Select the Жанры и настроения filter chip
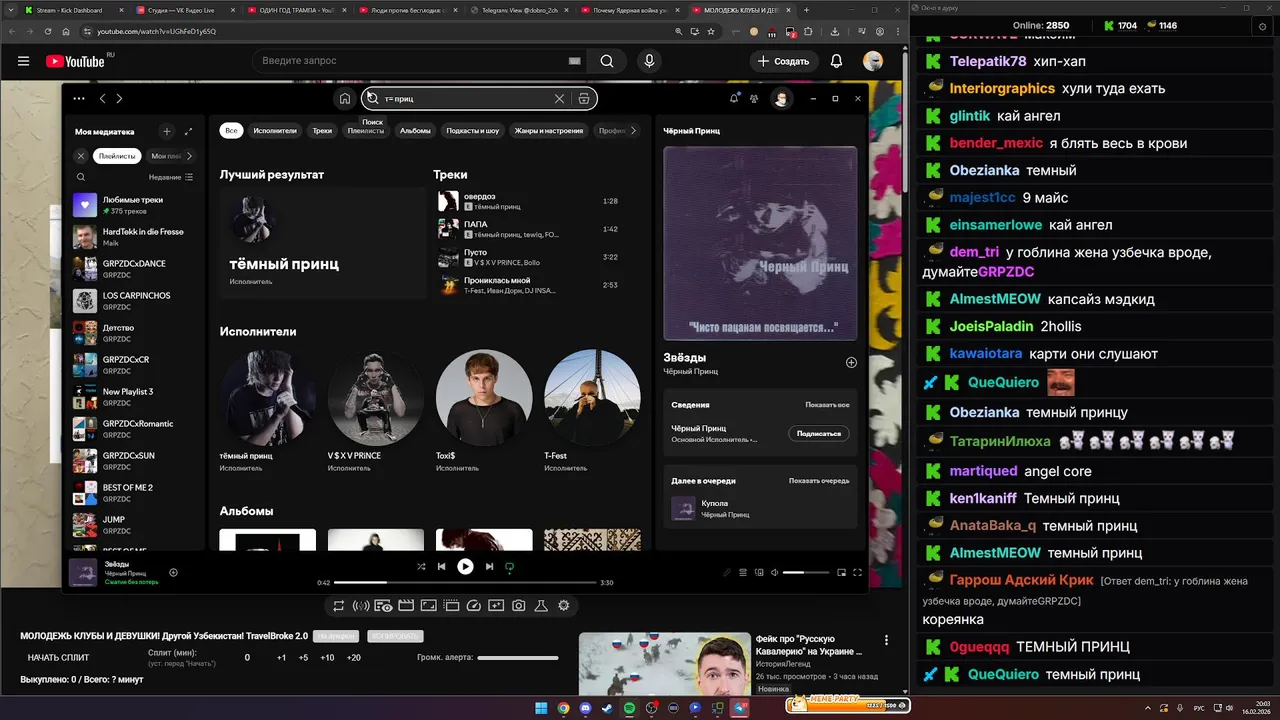The width and height of the screenshot is (1280, 720). [x=549, y=130]
